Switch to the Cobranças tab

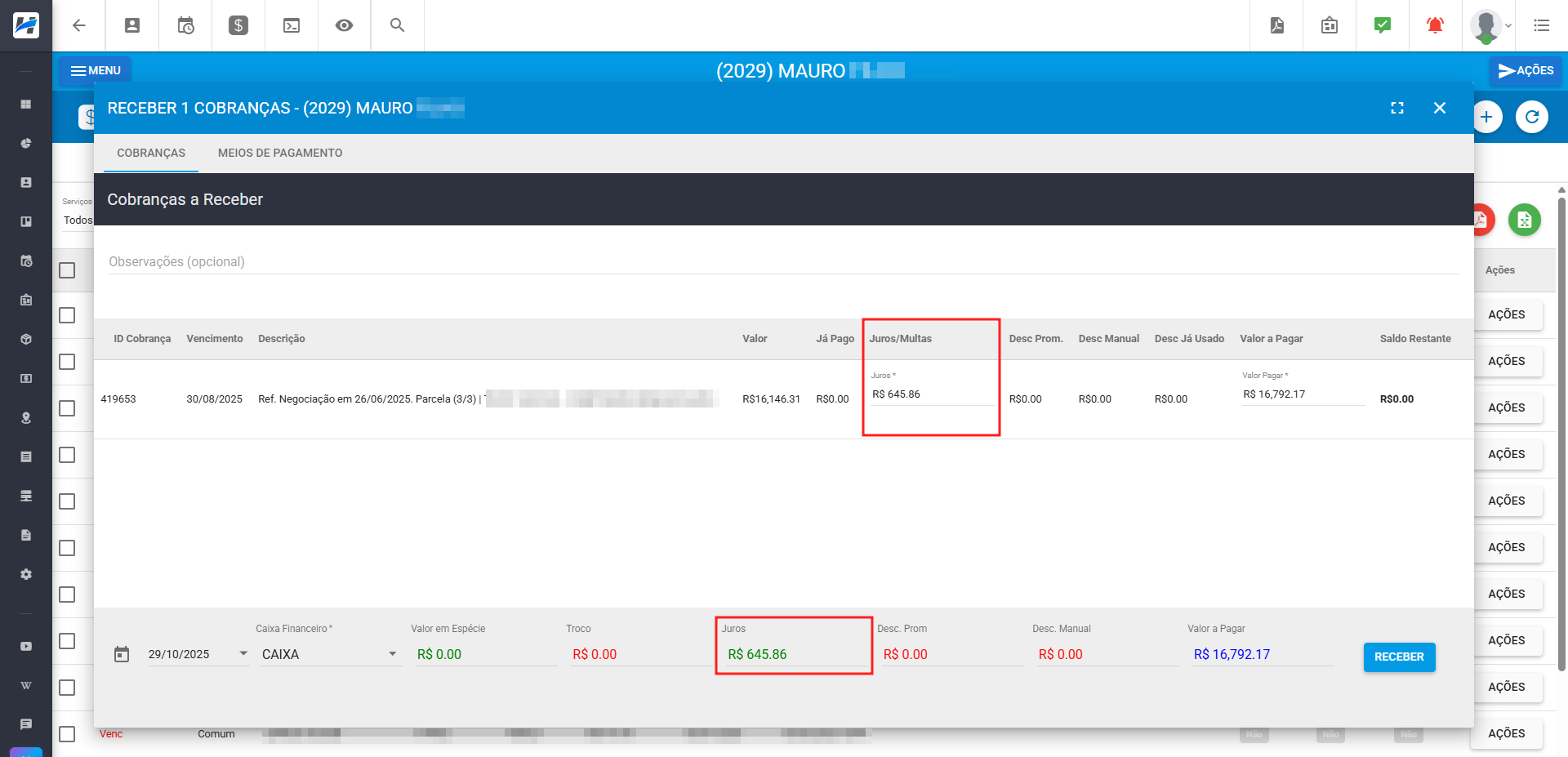(x=151, y=153)
